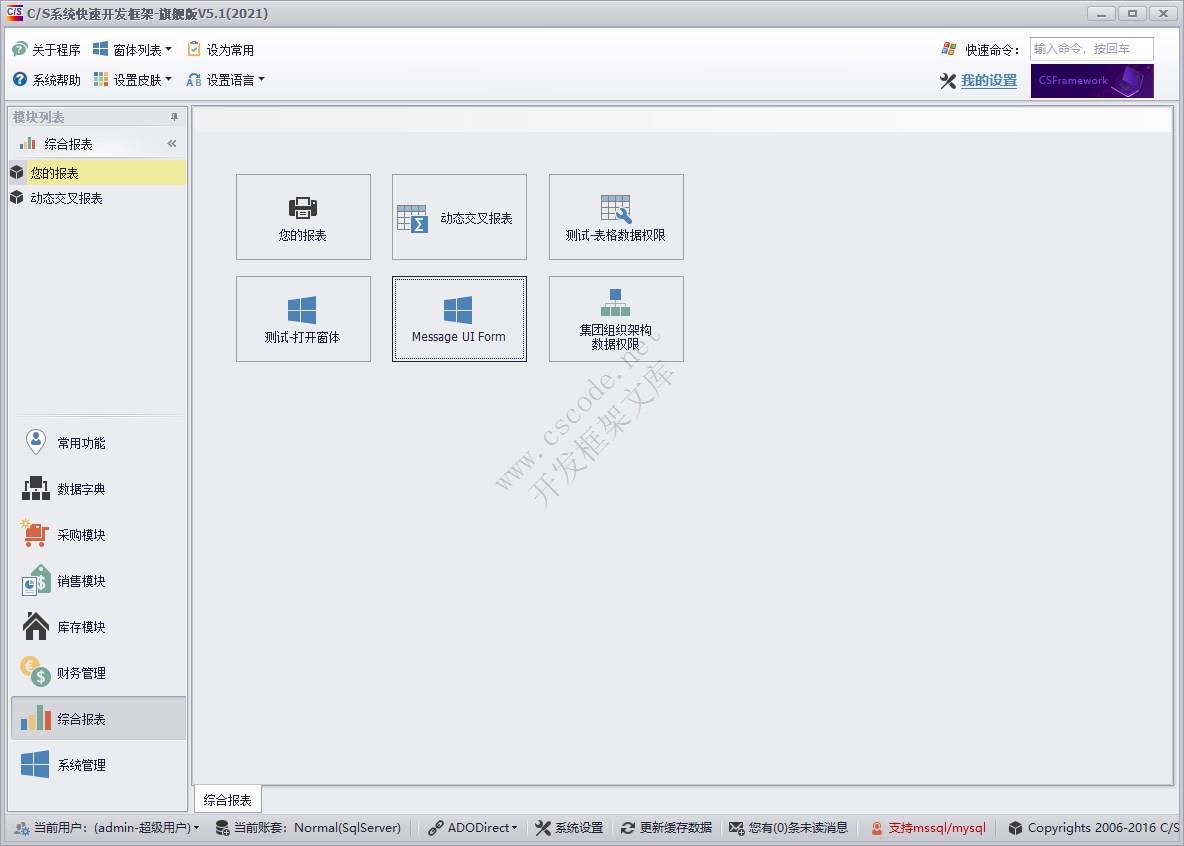Switch to the 综合报表 bottom tab

[x=227, y=799]
